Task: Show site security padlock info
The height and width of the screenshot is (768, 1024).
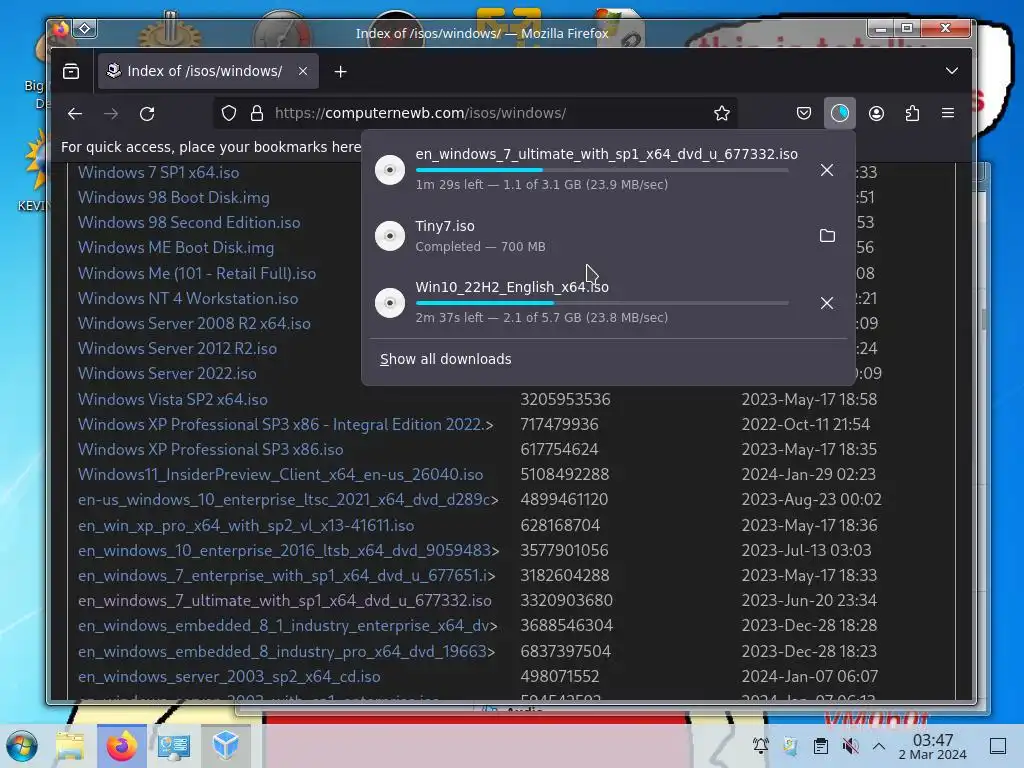Action: coord(257,114)
